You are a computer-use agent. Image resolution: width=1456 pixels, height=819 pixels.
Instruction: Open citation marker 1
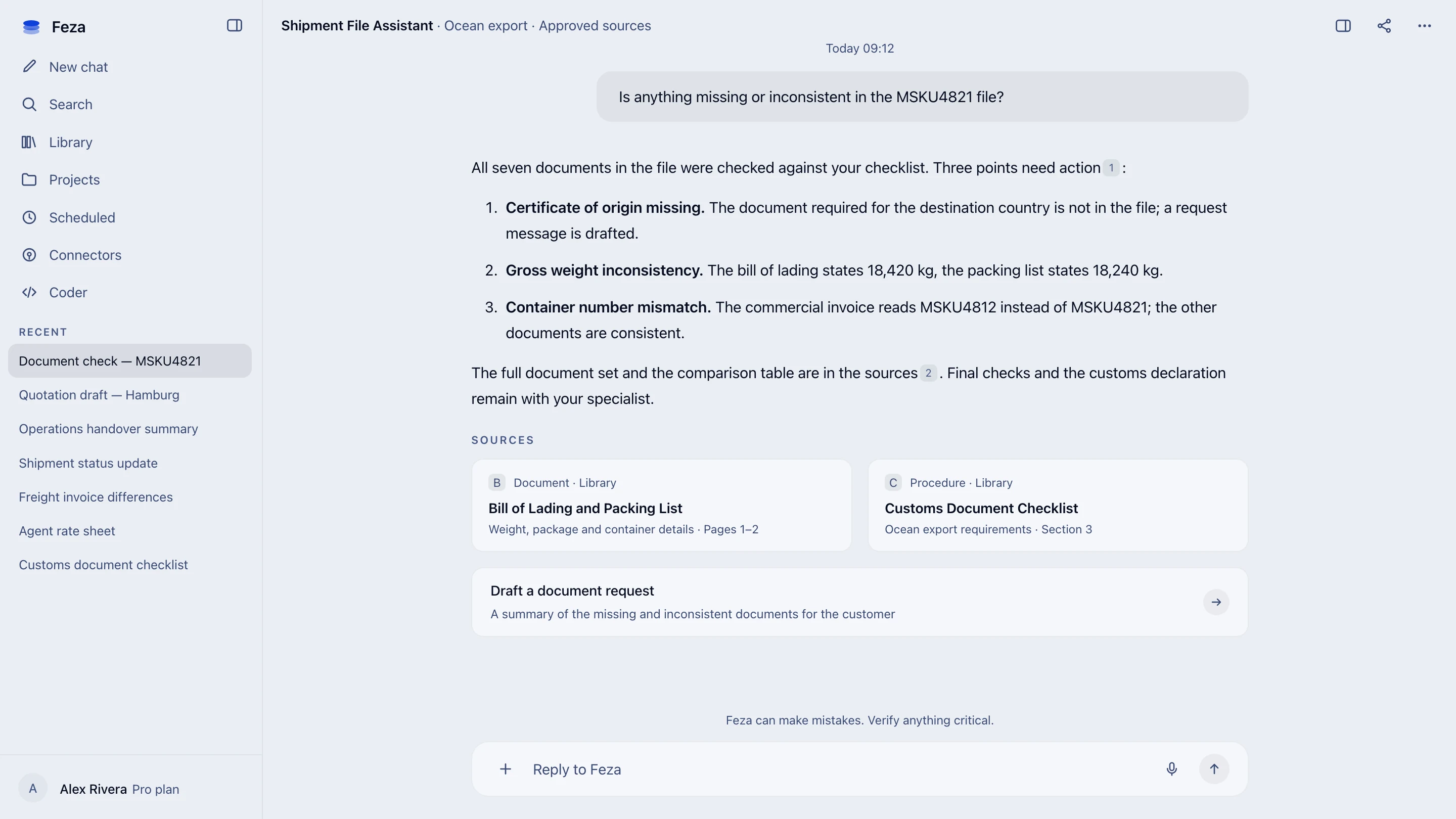1111,168
